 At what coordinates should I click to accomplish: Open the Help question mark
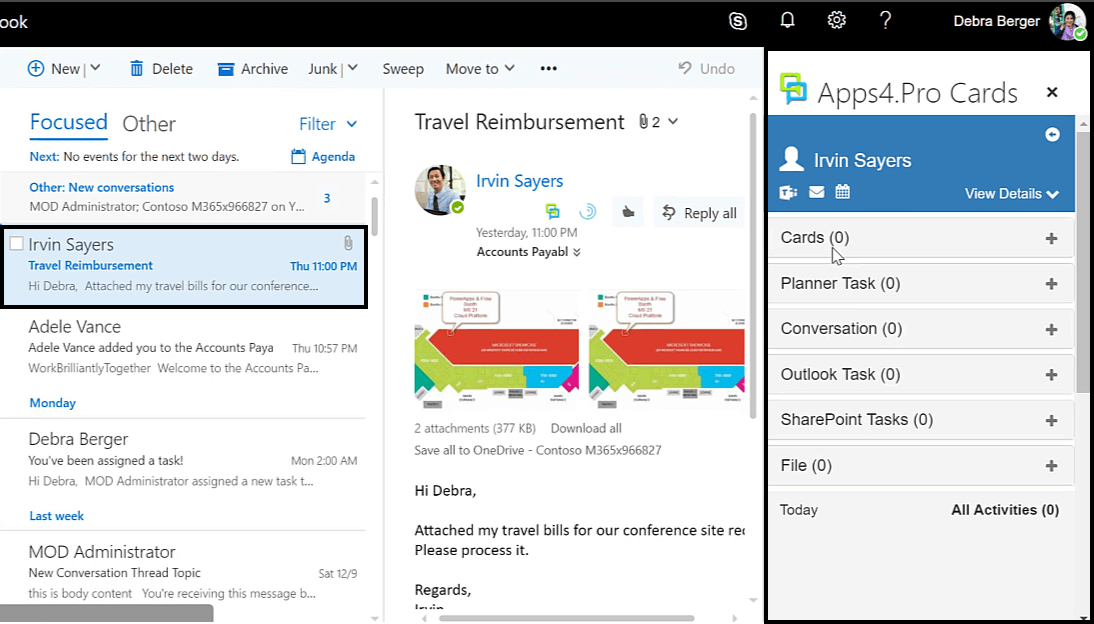click(x=885, y=20)
